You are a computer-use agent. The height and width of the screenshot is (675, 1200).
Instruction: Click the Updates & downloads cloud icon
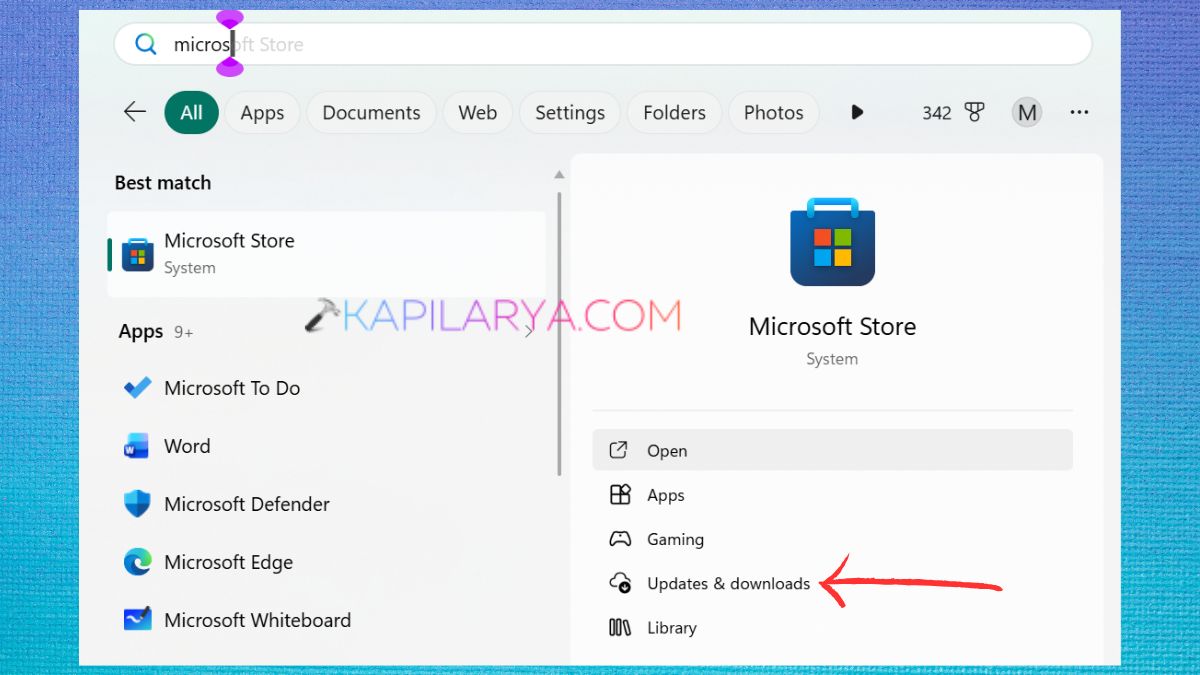(620, 583)
